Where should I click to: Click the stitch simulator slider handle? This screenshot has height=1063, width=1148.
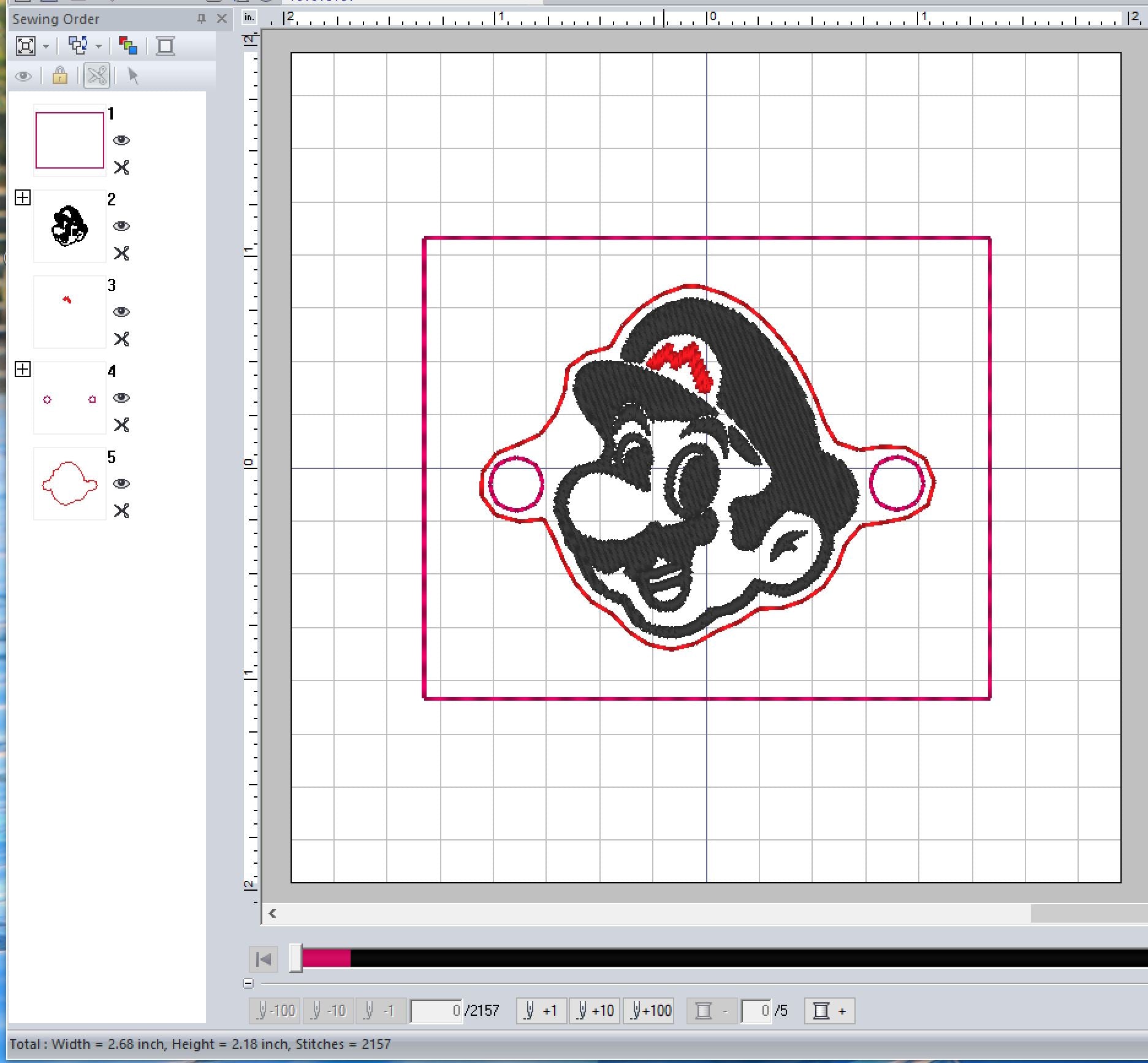click(x=295, y=958)
